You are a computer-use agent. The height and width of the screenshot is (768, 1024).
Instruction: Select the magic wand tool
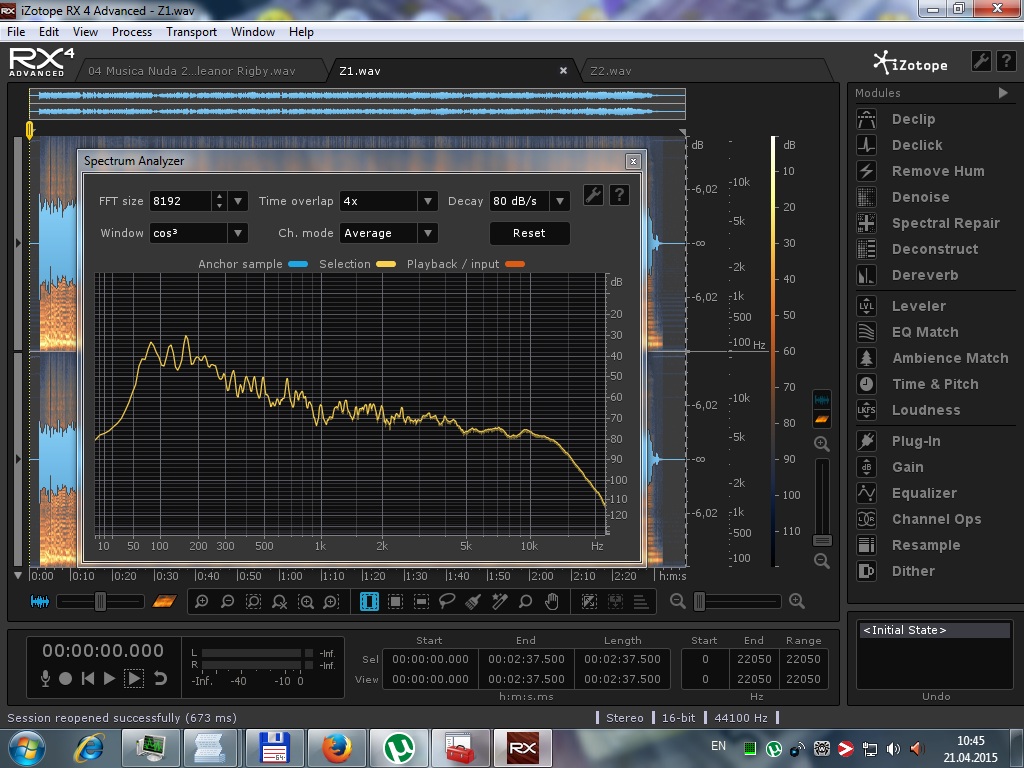tap(500, 601)
